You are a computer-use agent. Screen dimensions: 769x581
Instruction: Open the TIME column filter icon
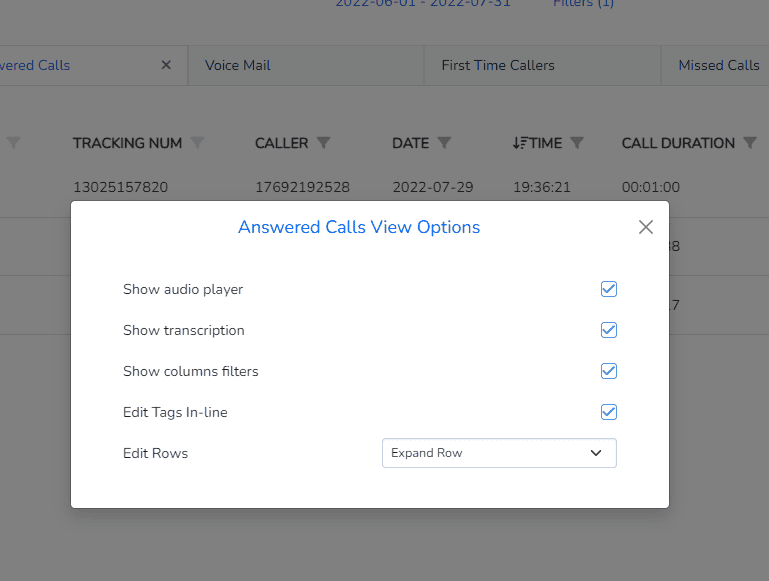click(x=577, y=143)
